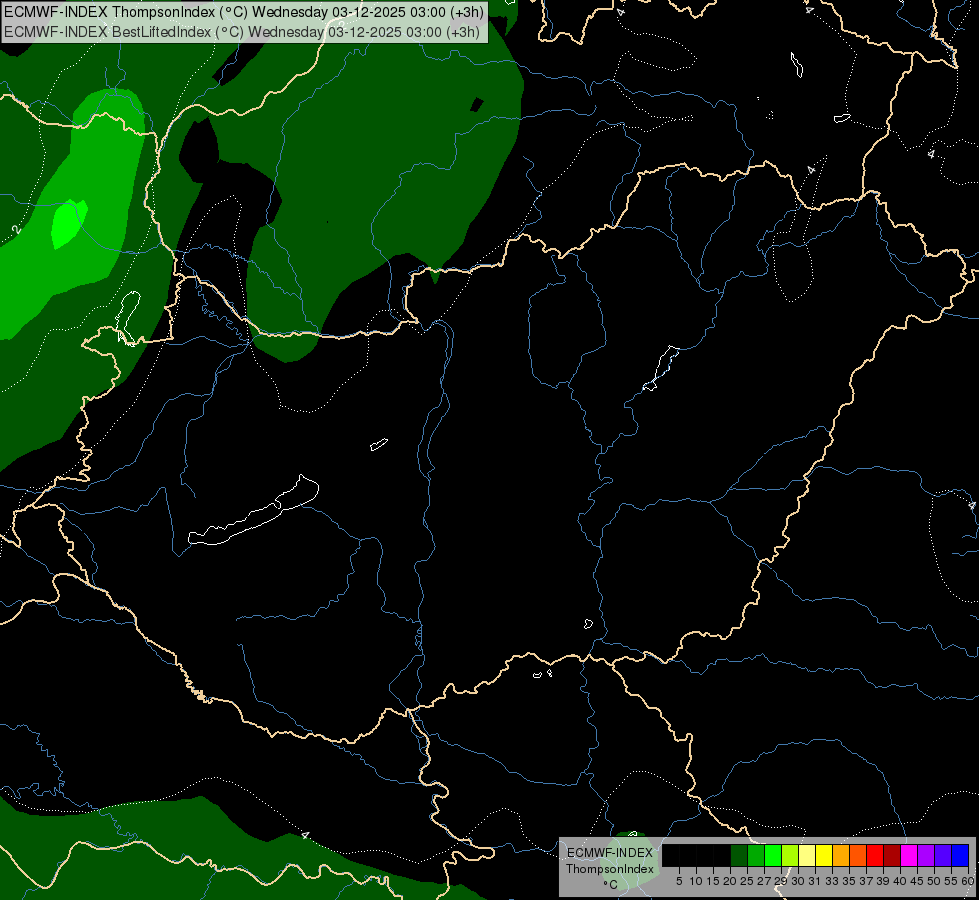Click the legend tick value '30'
Image resolution: width=979 pixels, height=900 pixels.
pyautogui.click(x=798, y=881)
